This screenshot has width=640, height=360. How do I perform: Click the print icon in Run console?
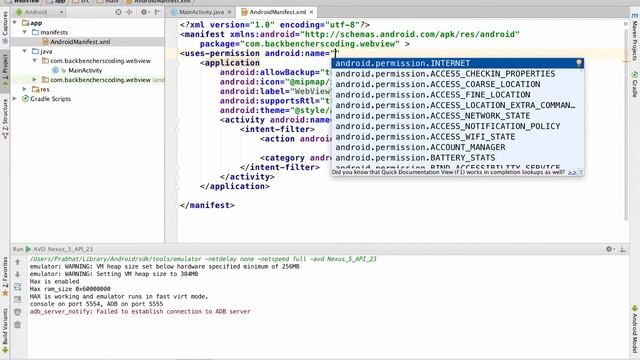click(18, 312)
